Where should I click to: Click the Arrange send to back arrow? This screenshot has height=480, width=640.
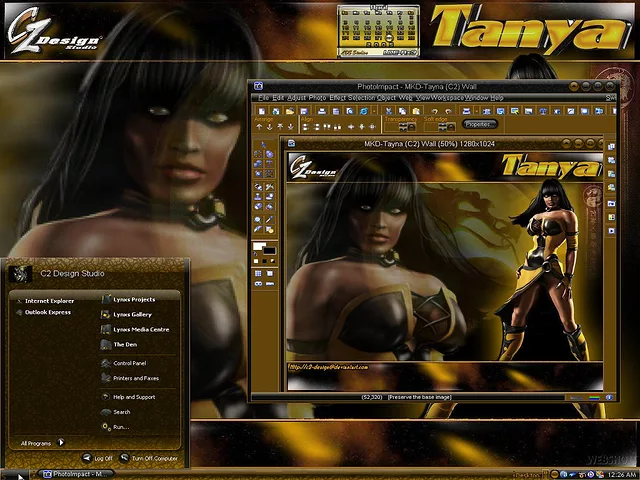291,127
